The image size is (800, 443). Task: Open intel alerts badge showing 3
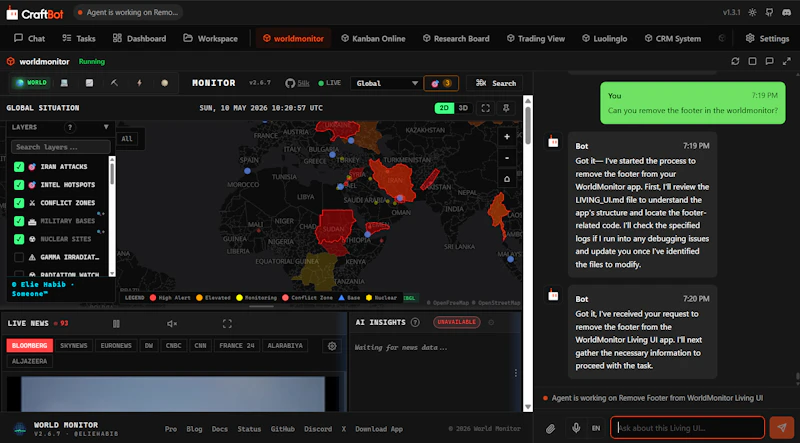[441, 83]
